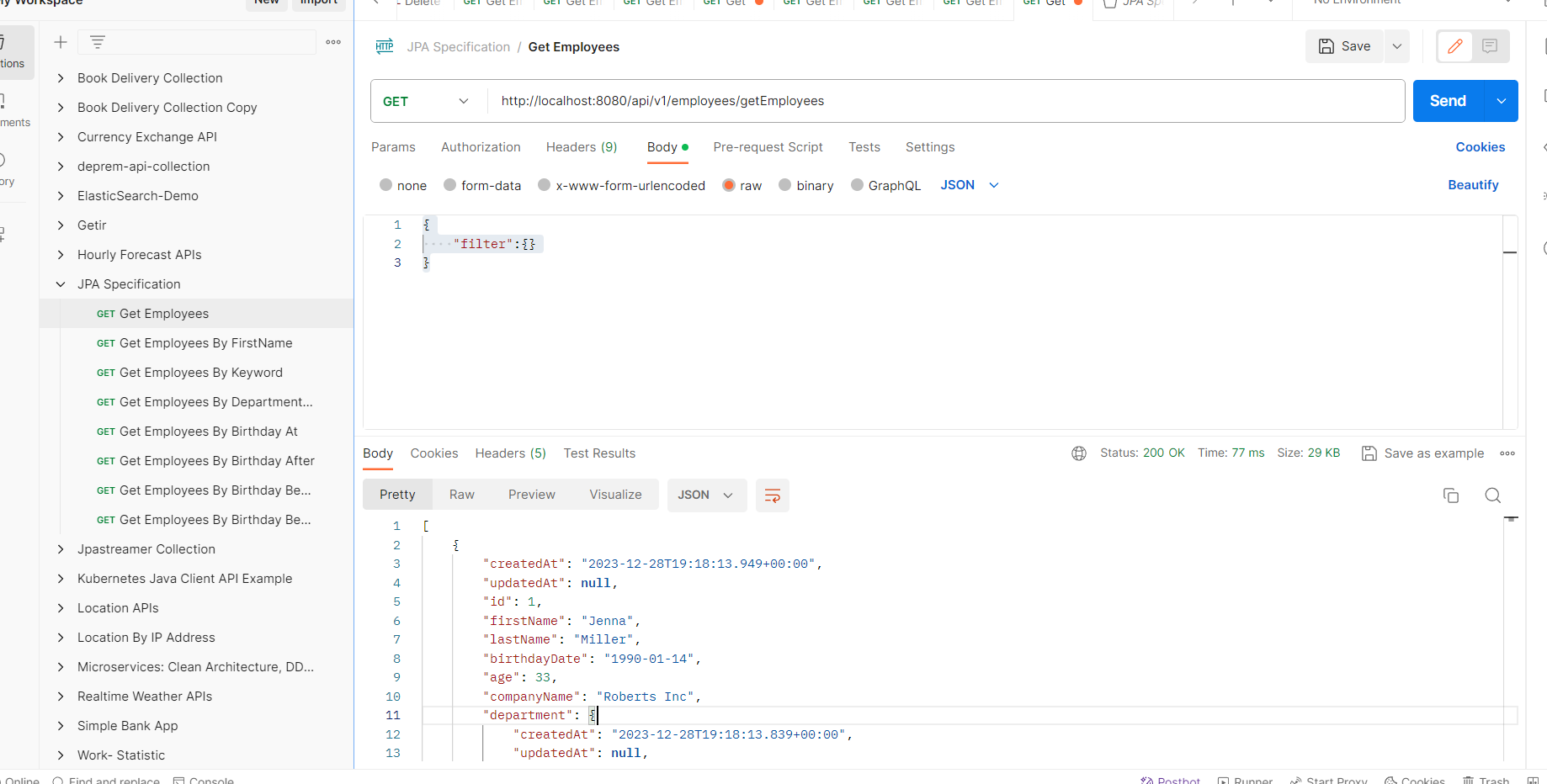1547x784 pixels.
Task: Open the request Headers (9) tab
Action: [x=582, y=147]
